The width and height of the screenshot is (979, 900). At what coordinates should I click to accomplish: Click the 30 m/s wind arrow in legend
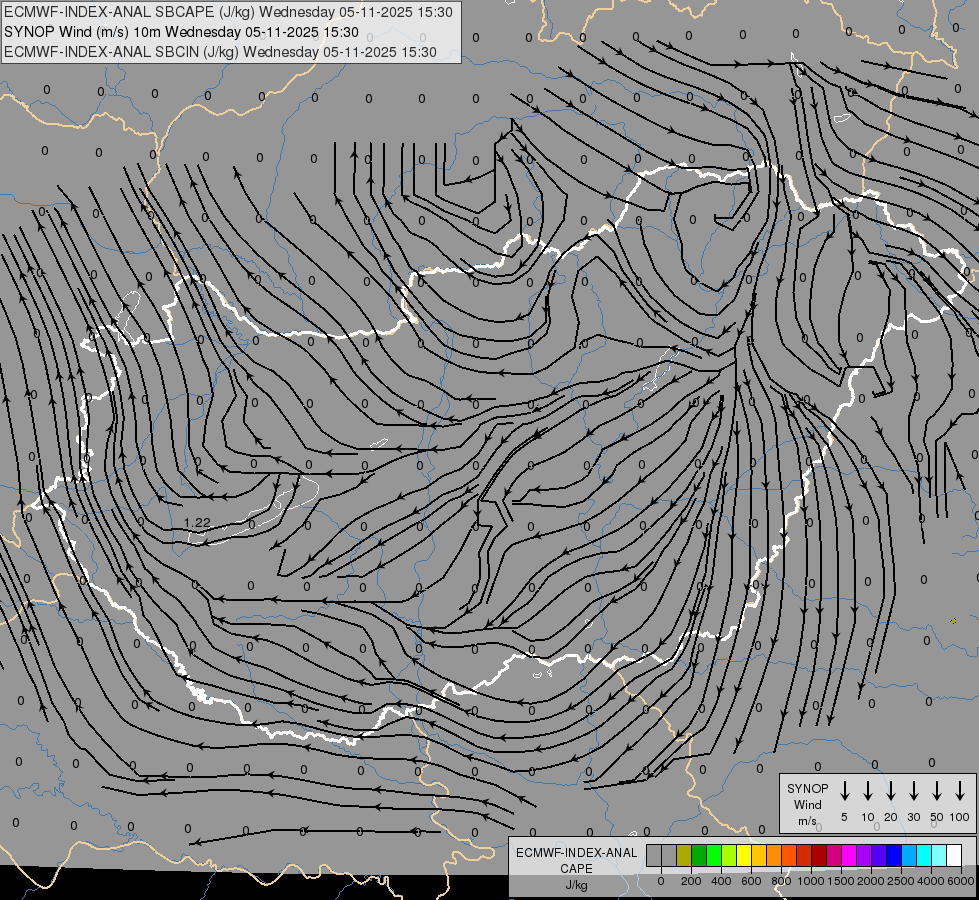pyautogui.click(x=913, y=790)
